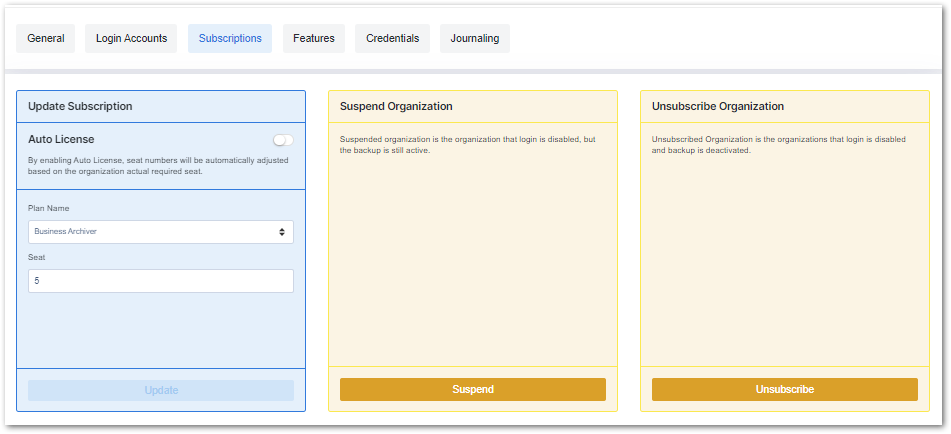Select the Suspend Organization panel heading
Viewport: 951px width, 434px height.
(396, 106)
